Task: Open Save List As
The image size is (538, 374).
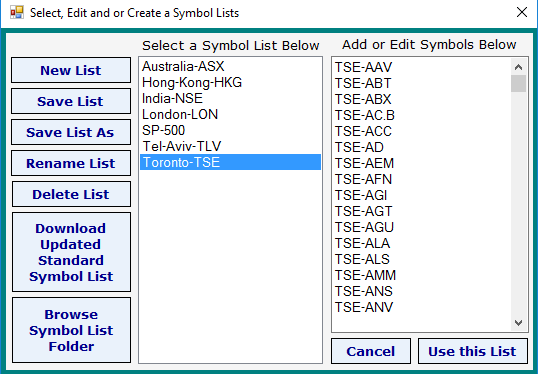Action: (x=71, y=132)
